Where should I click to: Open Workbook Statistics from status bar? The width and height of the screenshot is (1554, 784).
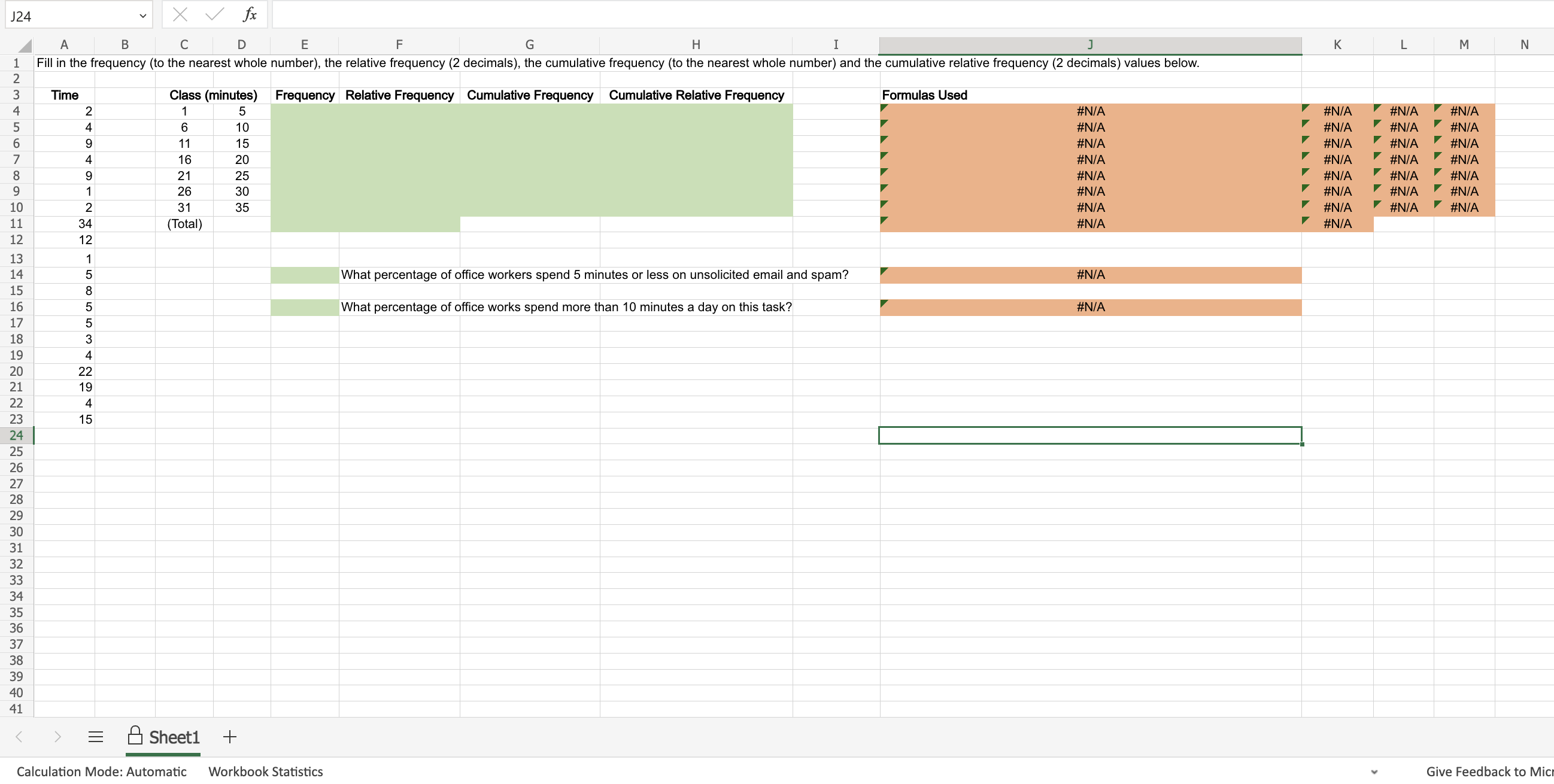point(265,771)
